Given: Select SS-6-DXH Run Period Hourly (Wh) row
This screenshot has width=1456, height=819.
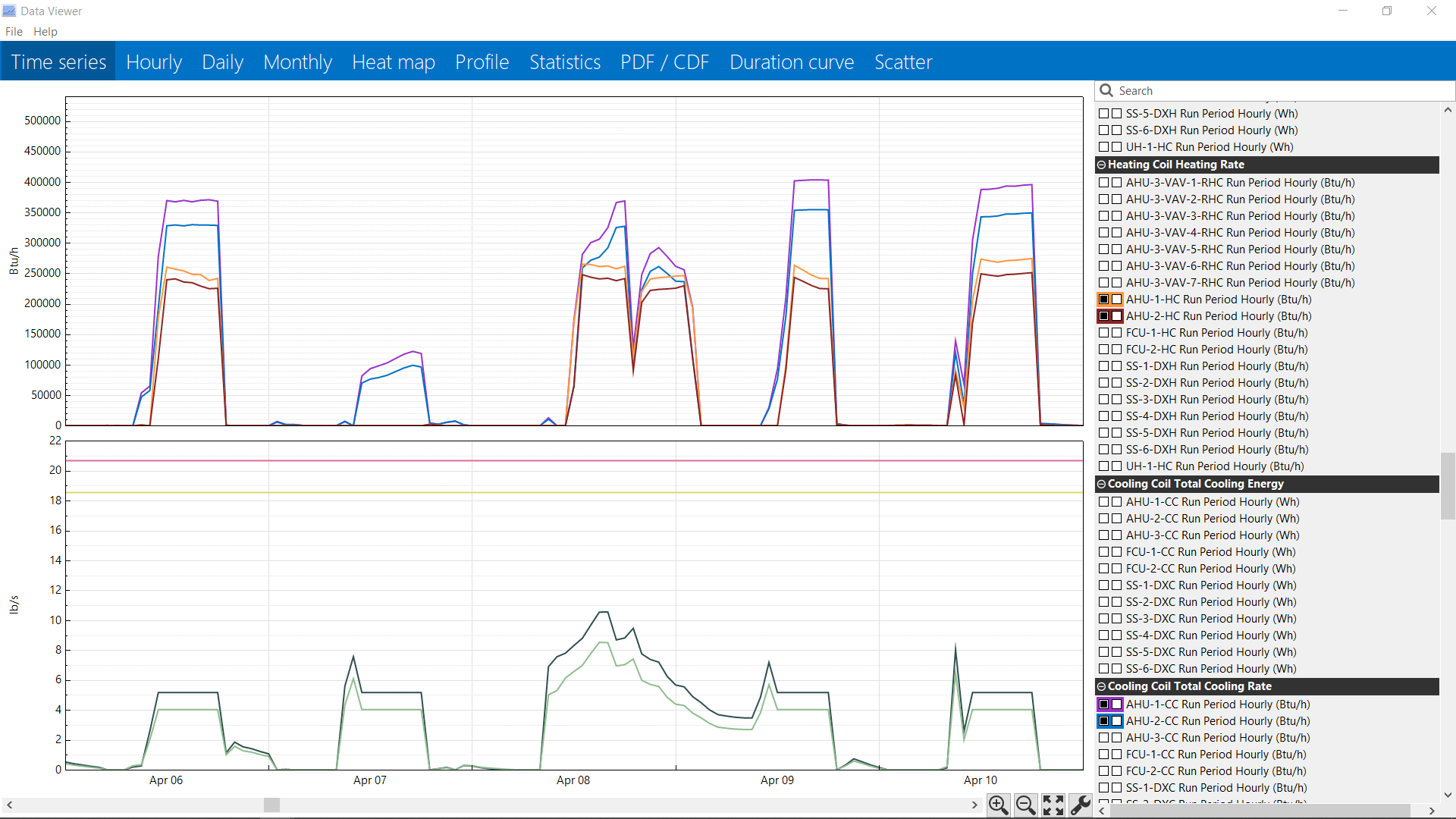Looking at the screenshot, I should (x=1268, y=130).
